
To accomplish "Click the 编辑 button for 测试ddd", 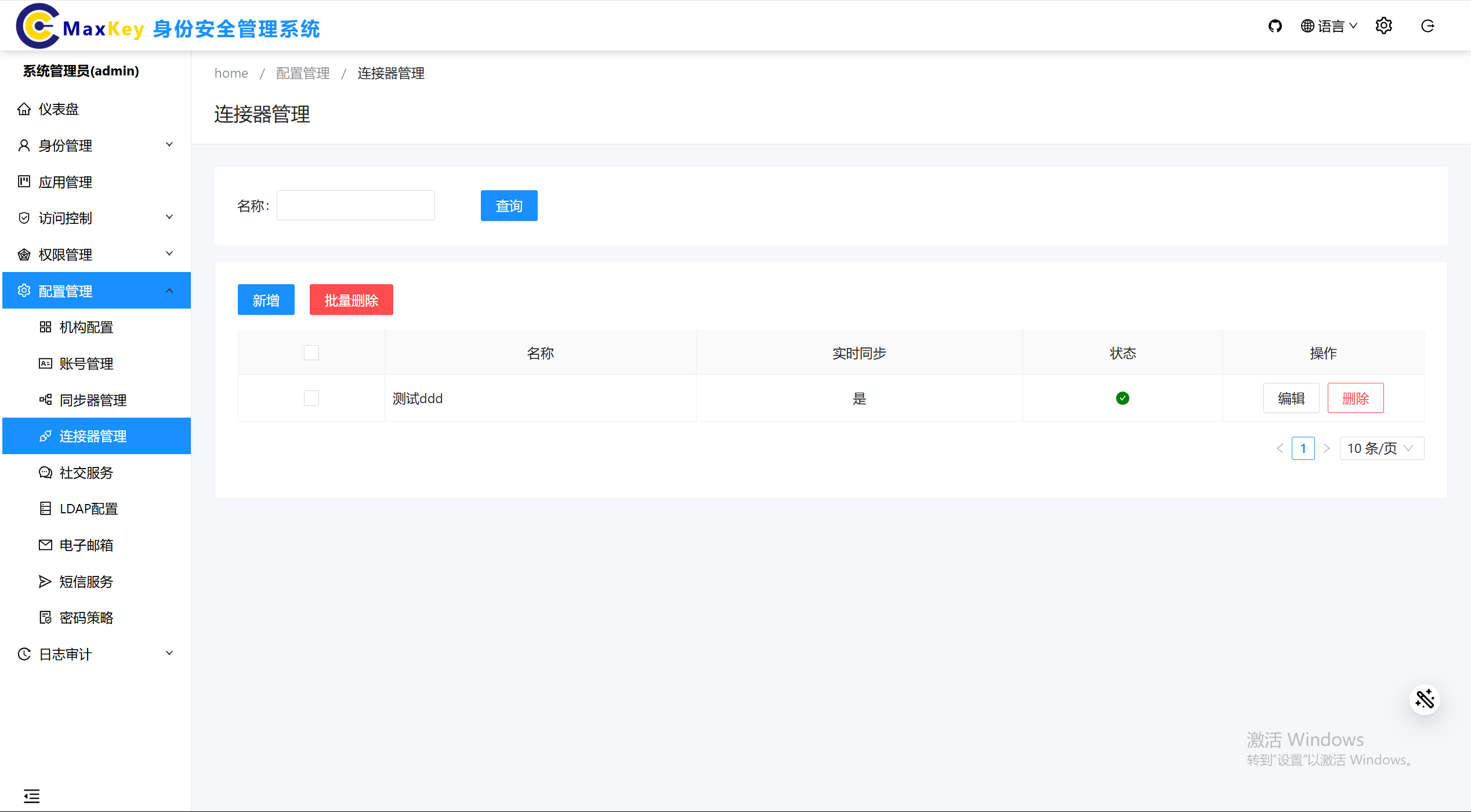I will click(x=1291, y=398).
